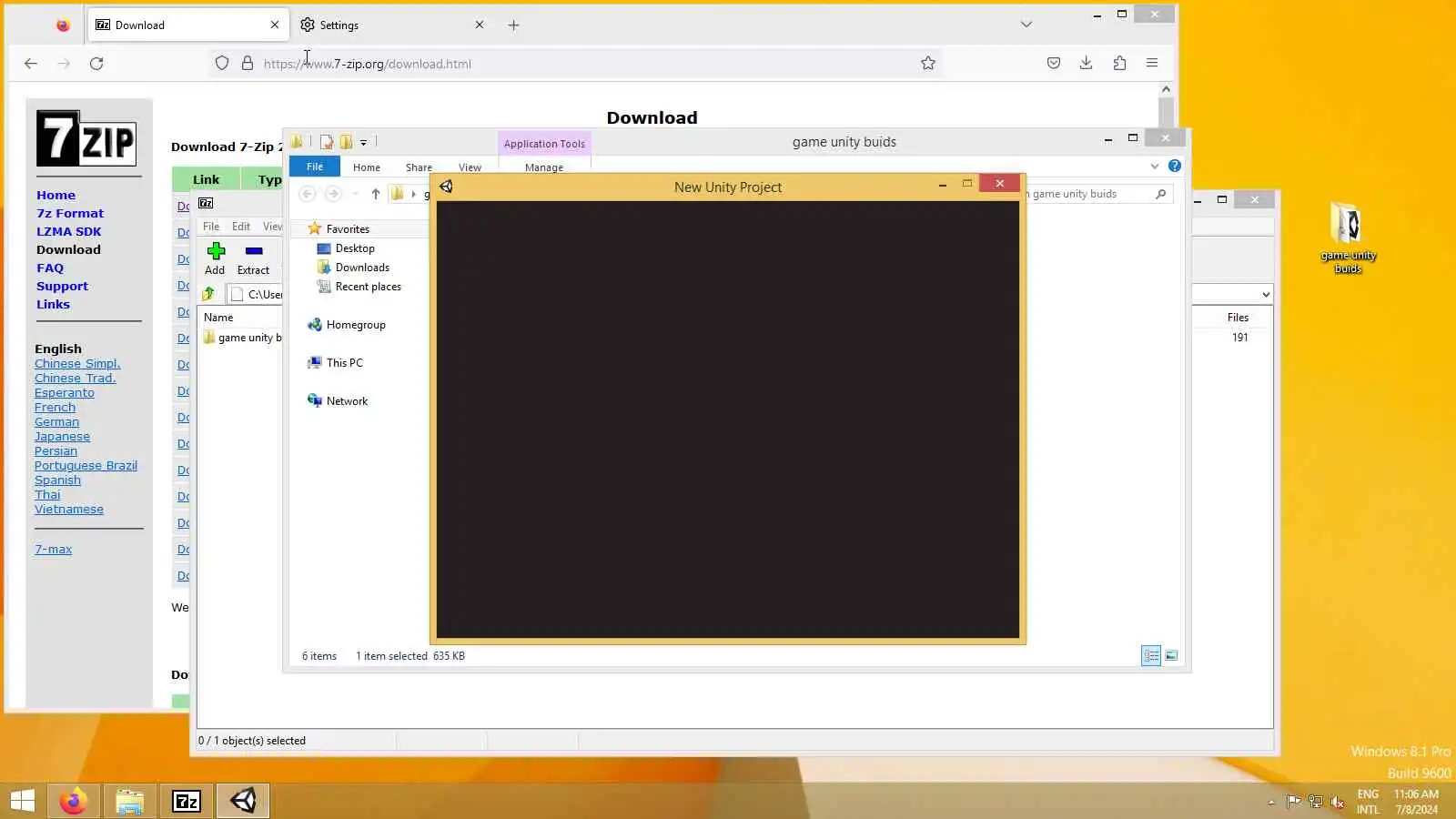Open the Home tab in Explorer ribbon
The width and height of the screenshot is (1456, 819).
367,167
